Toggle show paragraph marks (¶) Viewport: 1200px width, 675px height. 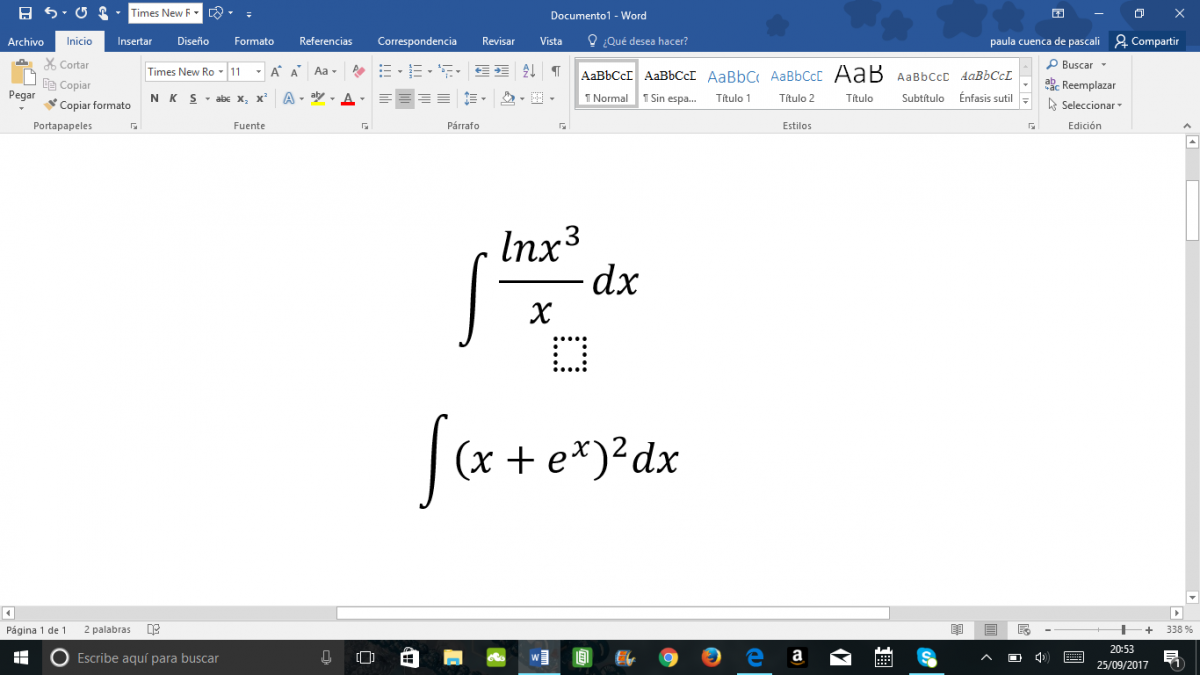coord(556,72)
